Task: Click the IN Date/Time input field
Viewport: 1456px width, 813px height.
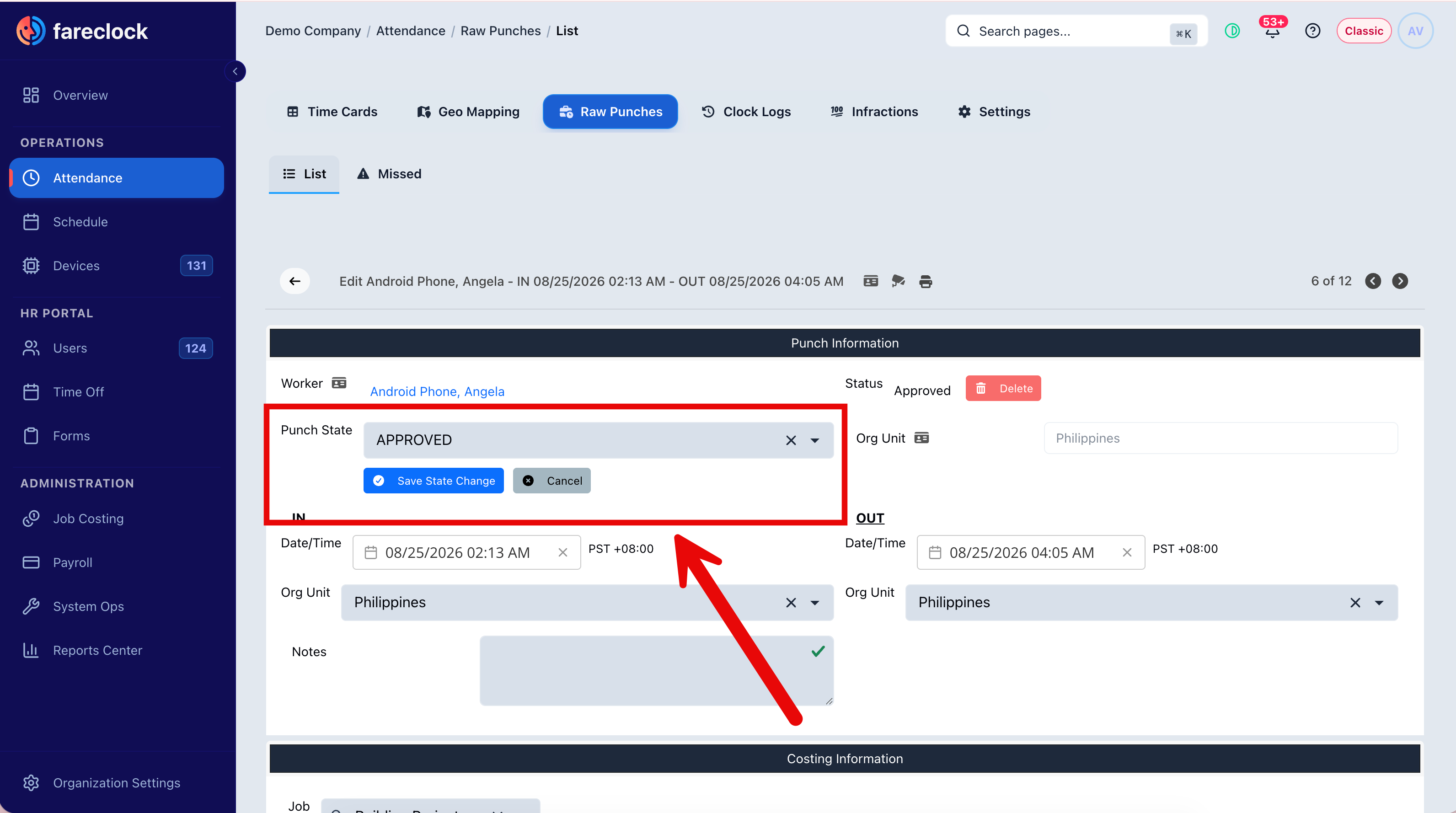Action: (466, 552)
